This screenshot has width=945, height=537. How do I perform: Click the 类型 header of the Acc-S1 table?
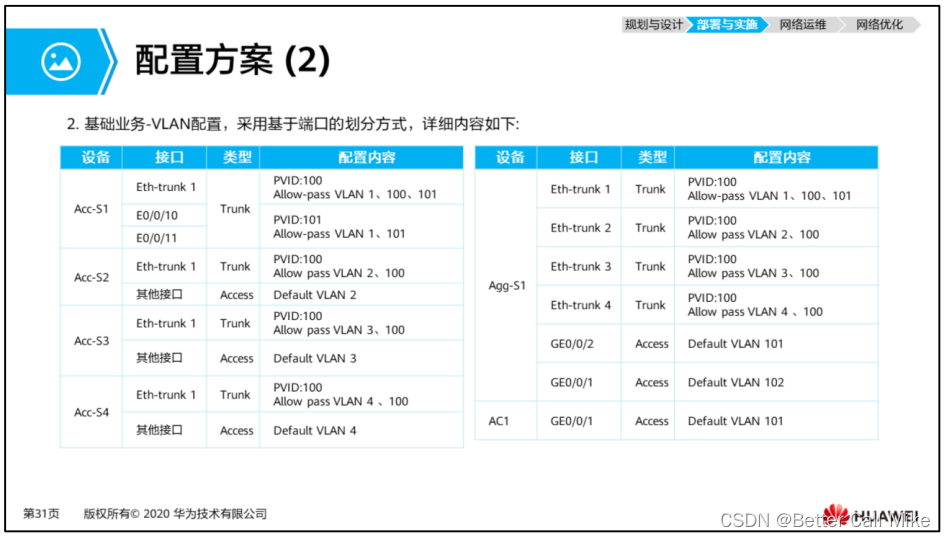click(x=233, y=157)
